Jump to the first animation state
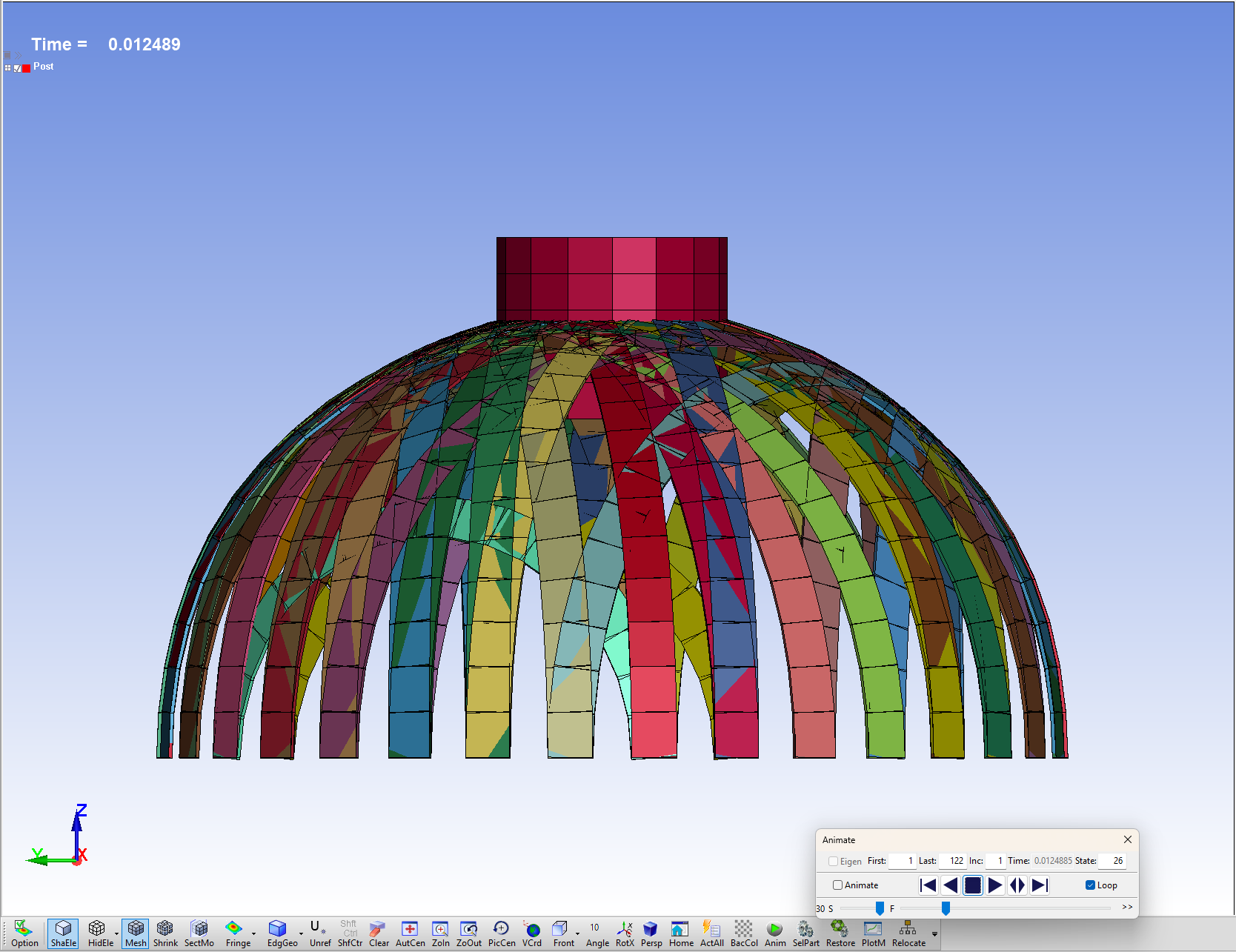This screenshot has width=1236, height=952. tap(928, 885)
